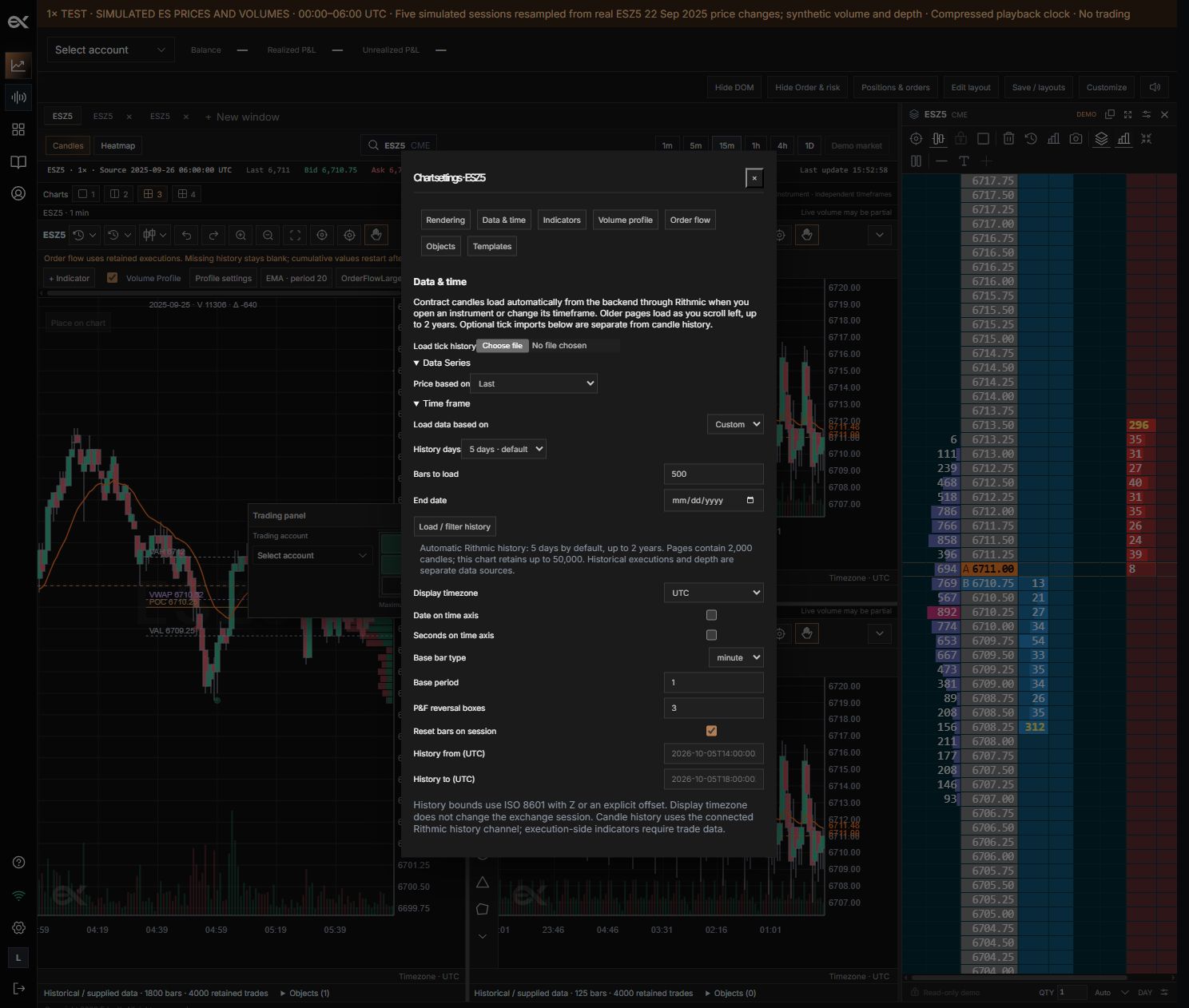
Task: Click the logout icon at sidebar bottom
Action: pyautogui.click(x=19, y=989)
